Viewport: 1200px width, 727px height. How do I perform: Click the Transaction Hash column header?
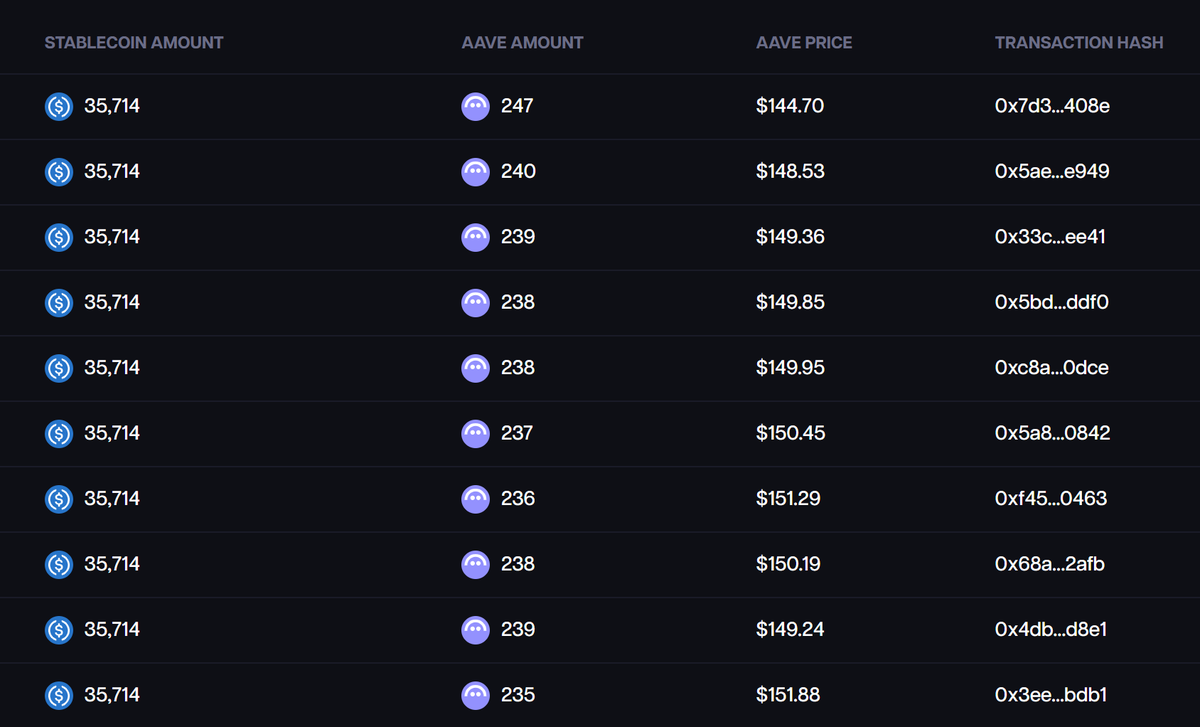point(1079,43)
